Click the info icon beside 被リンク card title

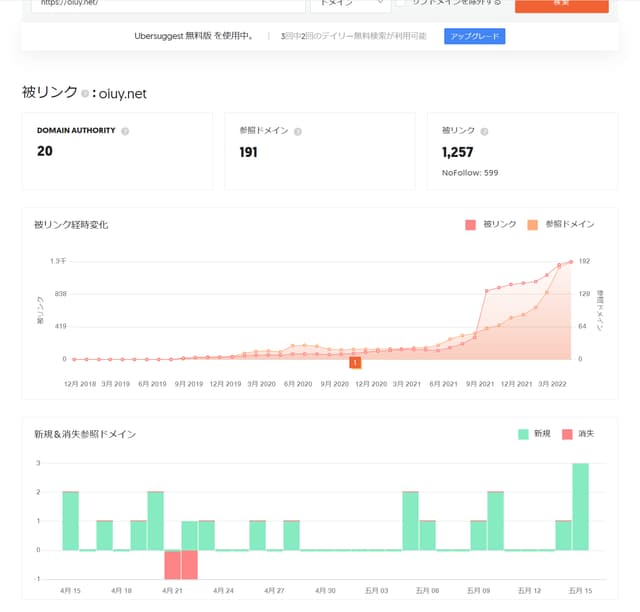tap(484, 131)
